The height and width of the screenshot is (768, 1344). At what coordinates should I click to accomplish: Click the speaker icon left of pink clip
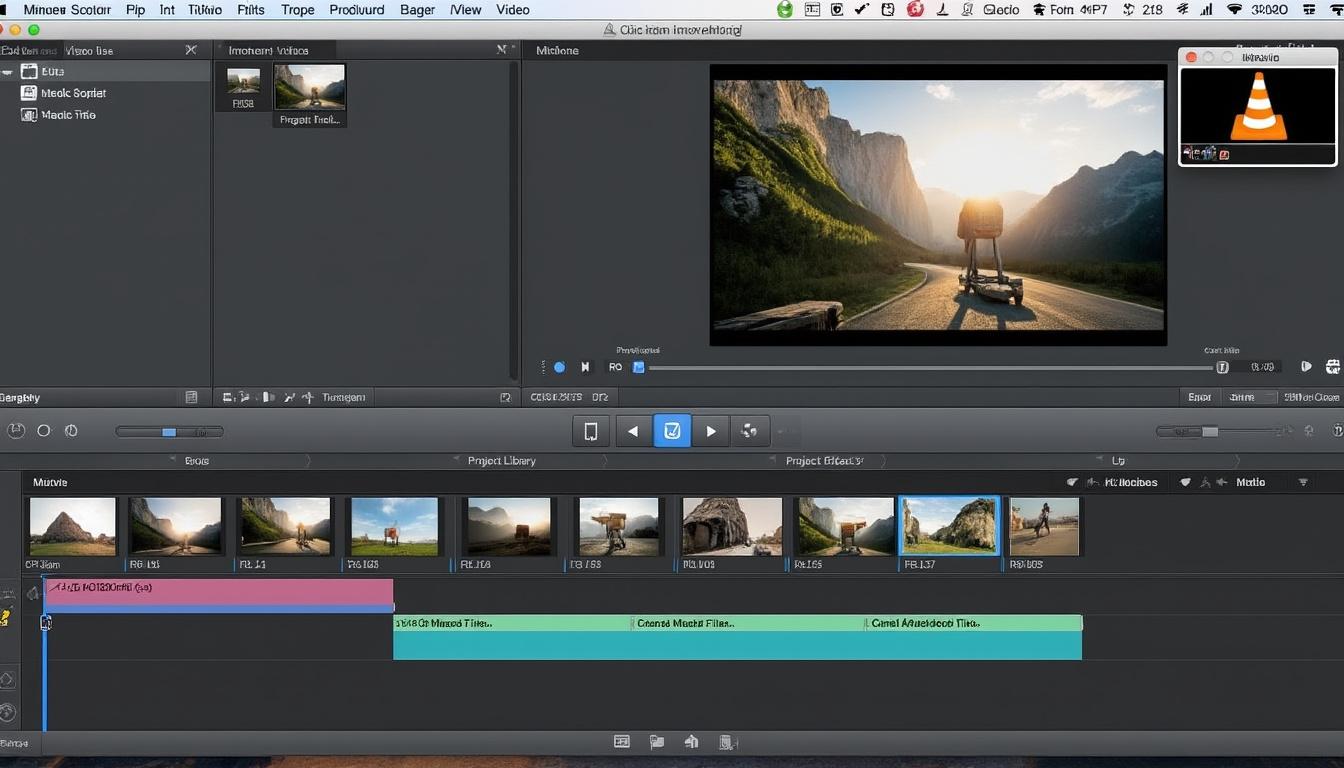32,593
